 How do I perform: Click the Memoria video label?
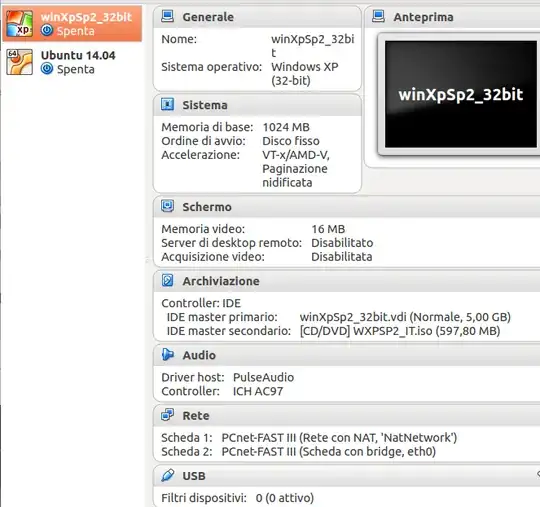[x=203, y=229]
